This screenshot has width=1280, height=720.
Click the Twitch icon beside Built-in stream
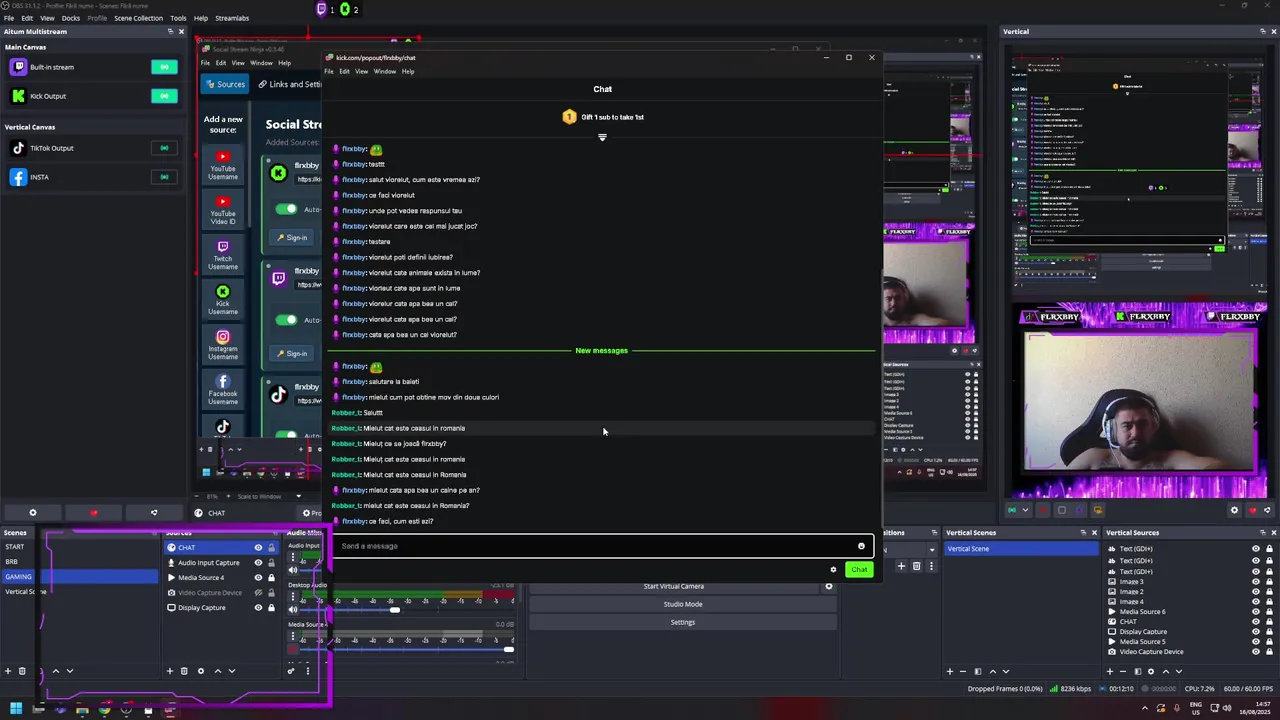pos(18,67)
